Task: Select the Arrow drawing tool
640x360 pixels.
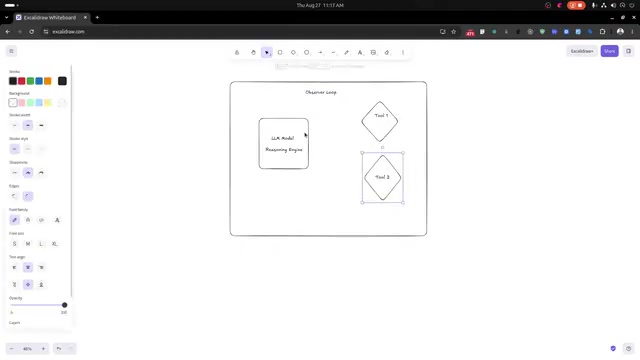Action: point(320,52)
